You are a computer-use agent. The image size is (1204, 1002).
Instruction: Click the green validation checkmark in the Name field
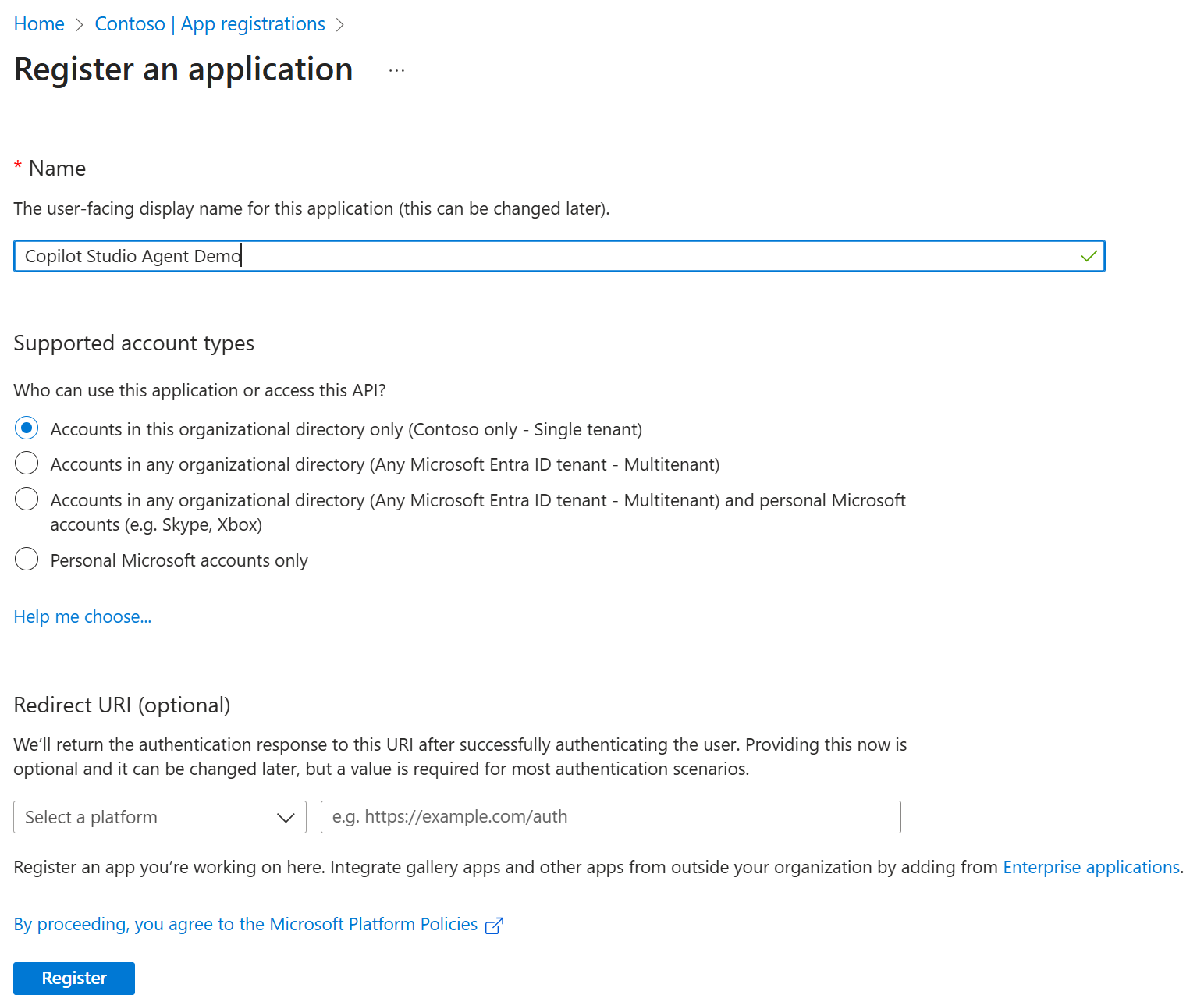click(x=1089, y=256)
